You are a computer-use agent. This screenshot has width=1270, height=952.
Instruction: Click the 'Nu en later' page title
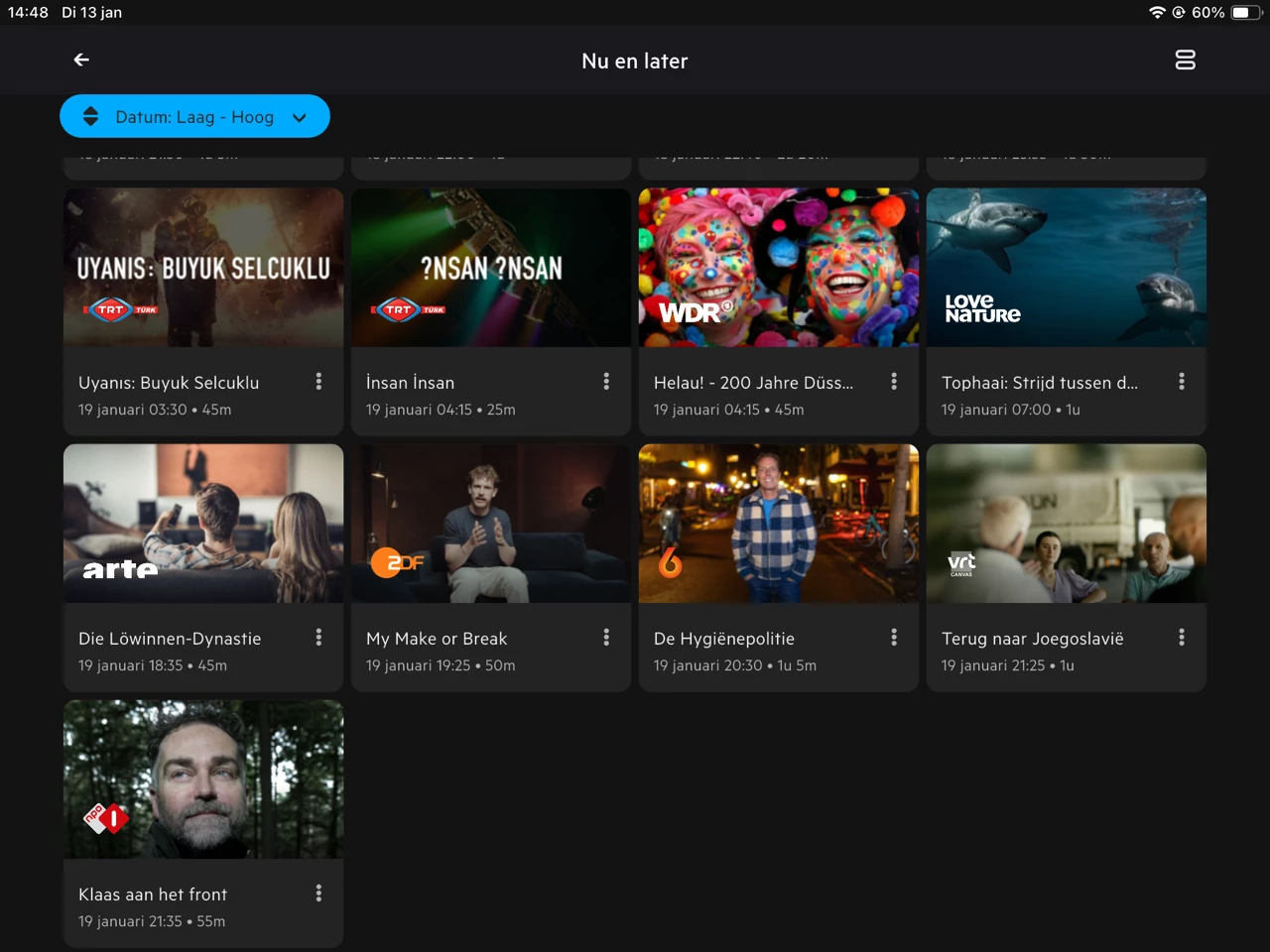pyautogui.click(x=635, y=60)
